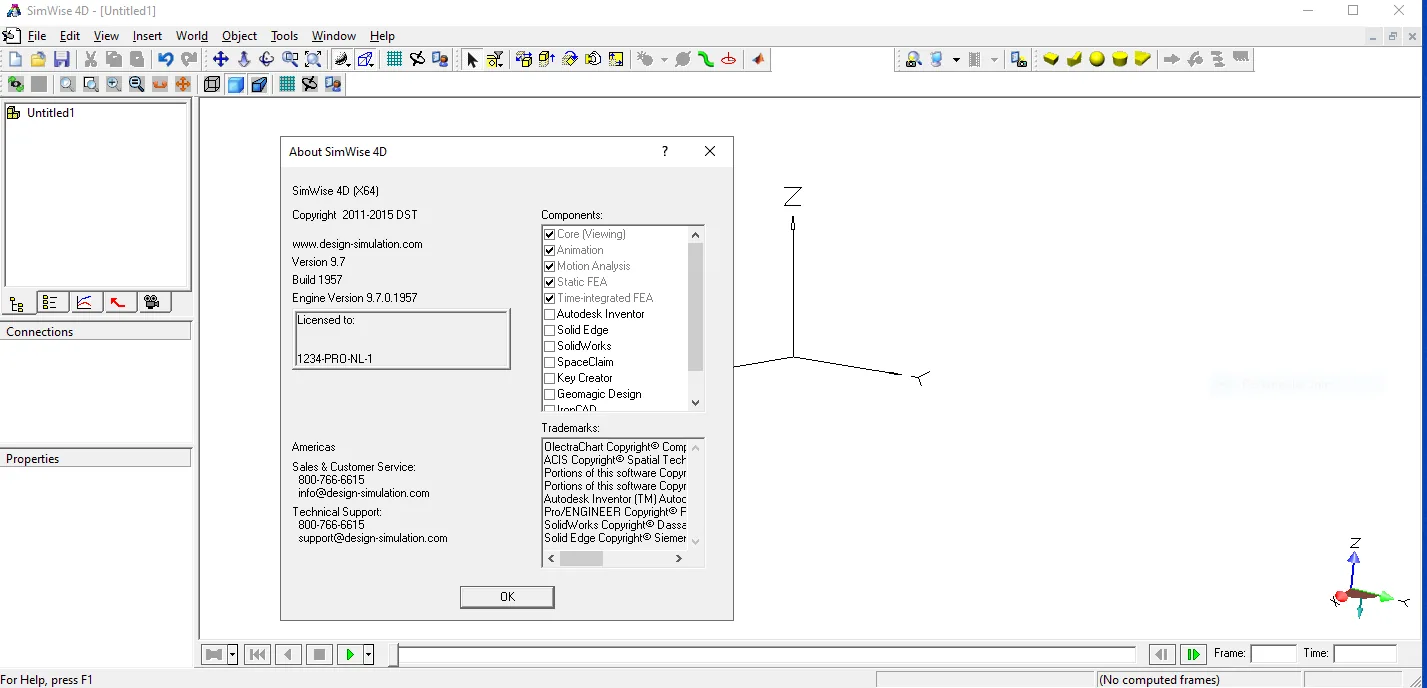
Task: Click rewind to start button
Action: point(258,655)
